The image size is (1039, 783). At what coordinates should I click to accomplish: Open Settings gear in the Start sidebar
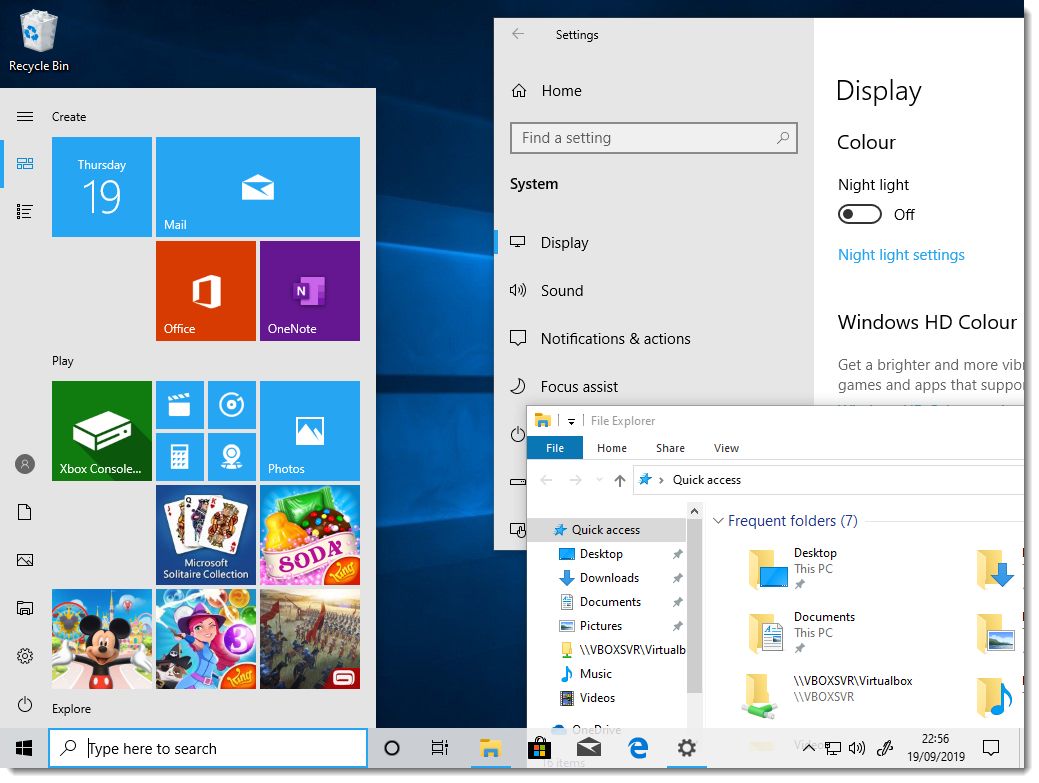(24, 656)
